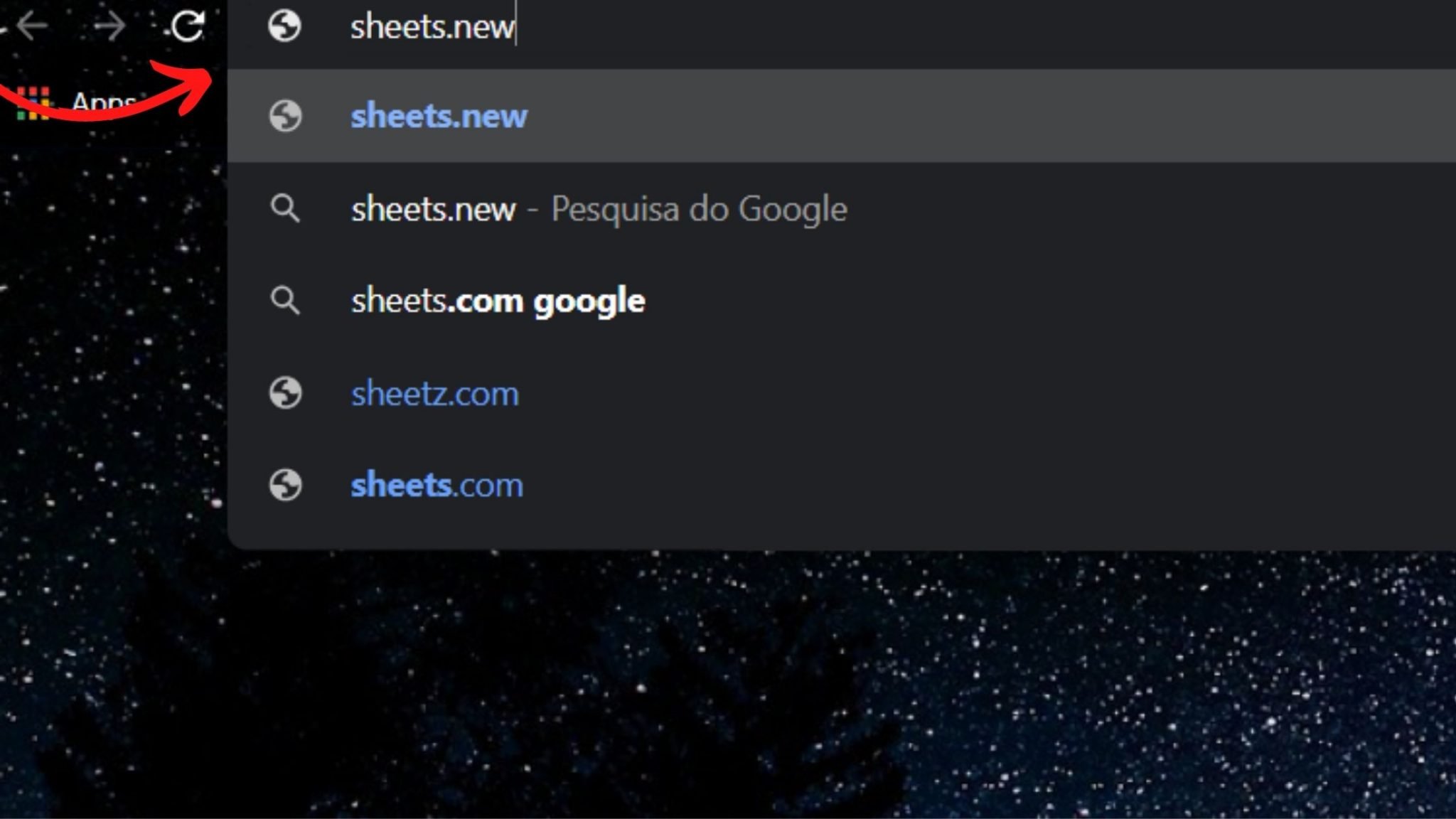Reload the current page
1456x819 pixels.
188,26
